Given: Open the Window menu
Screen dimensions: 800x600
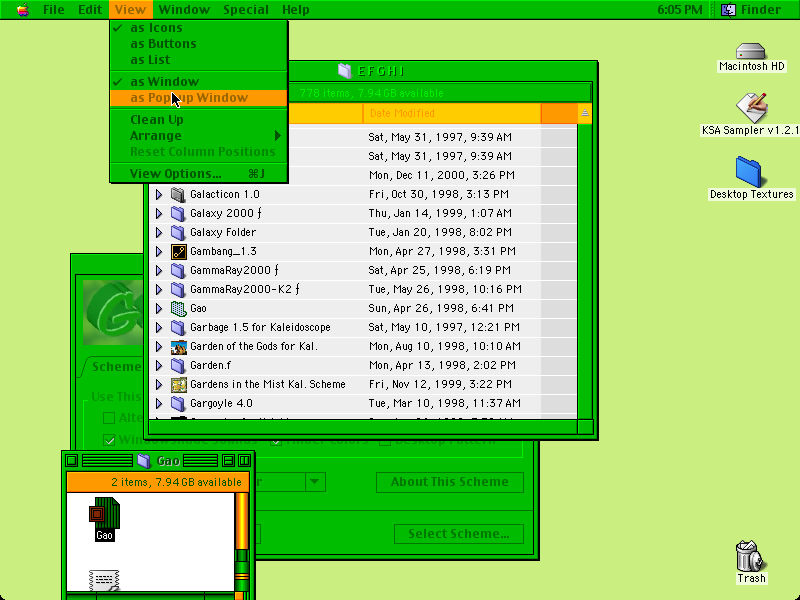Looking at the screenshot, I should tap(184, 10).
